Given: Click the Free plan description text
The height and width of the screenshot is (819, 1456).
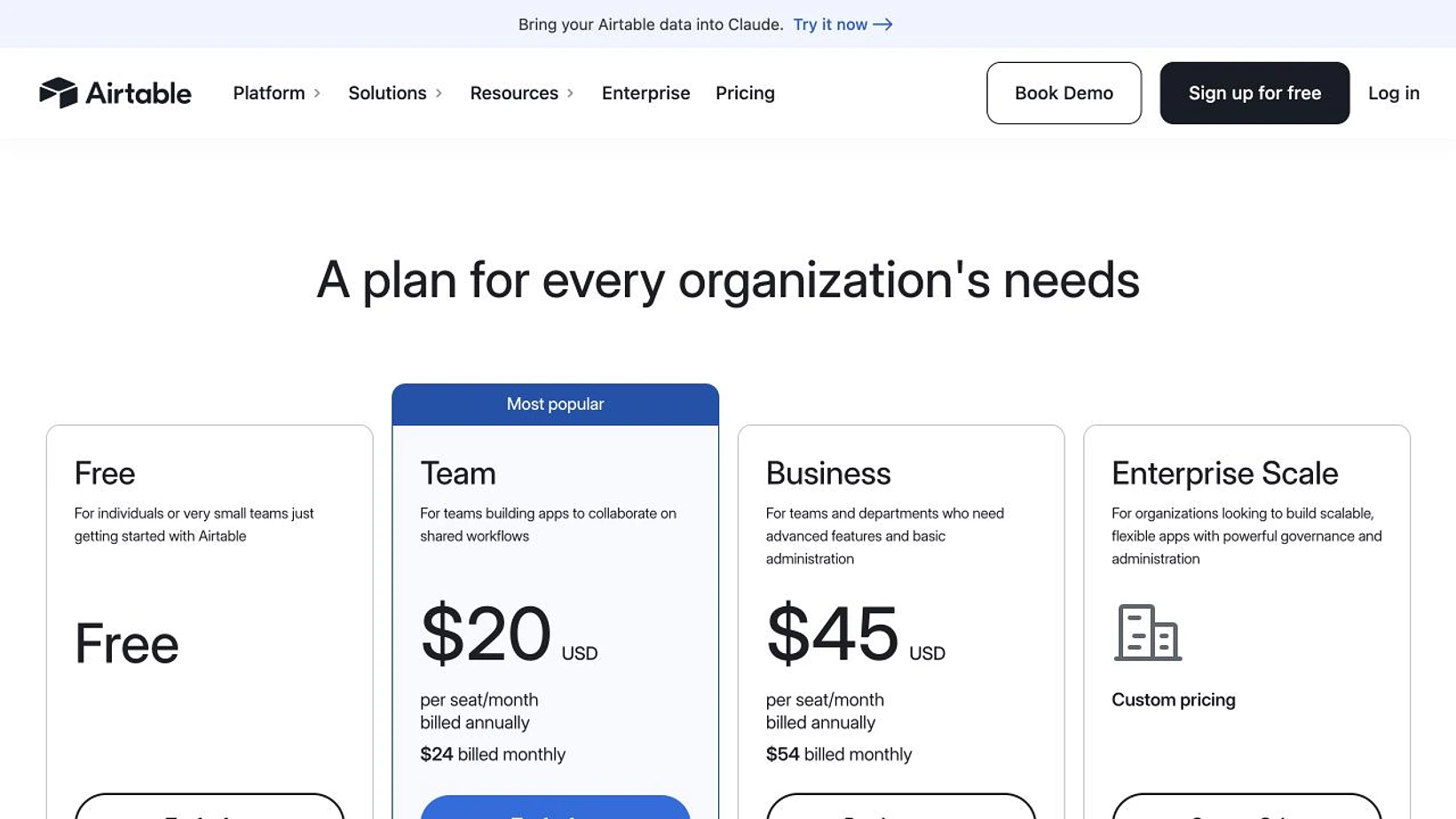Looking at the screenshot, I should coord(194,524).
